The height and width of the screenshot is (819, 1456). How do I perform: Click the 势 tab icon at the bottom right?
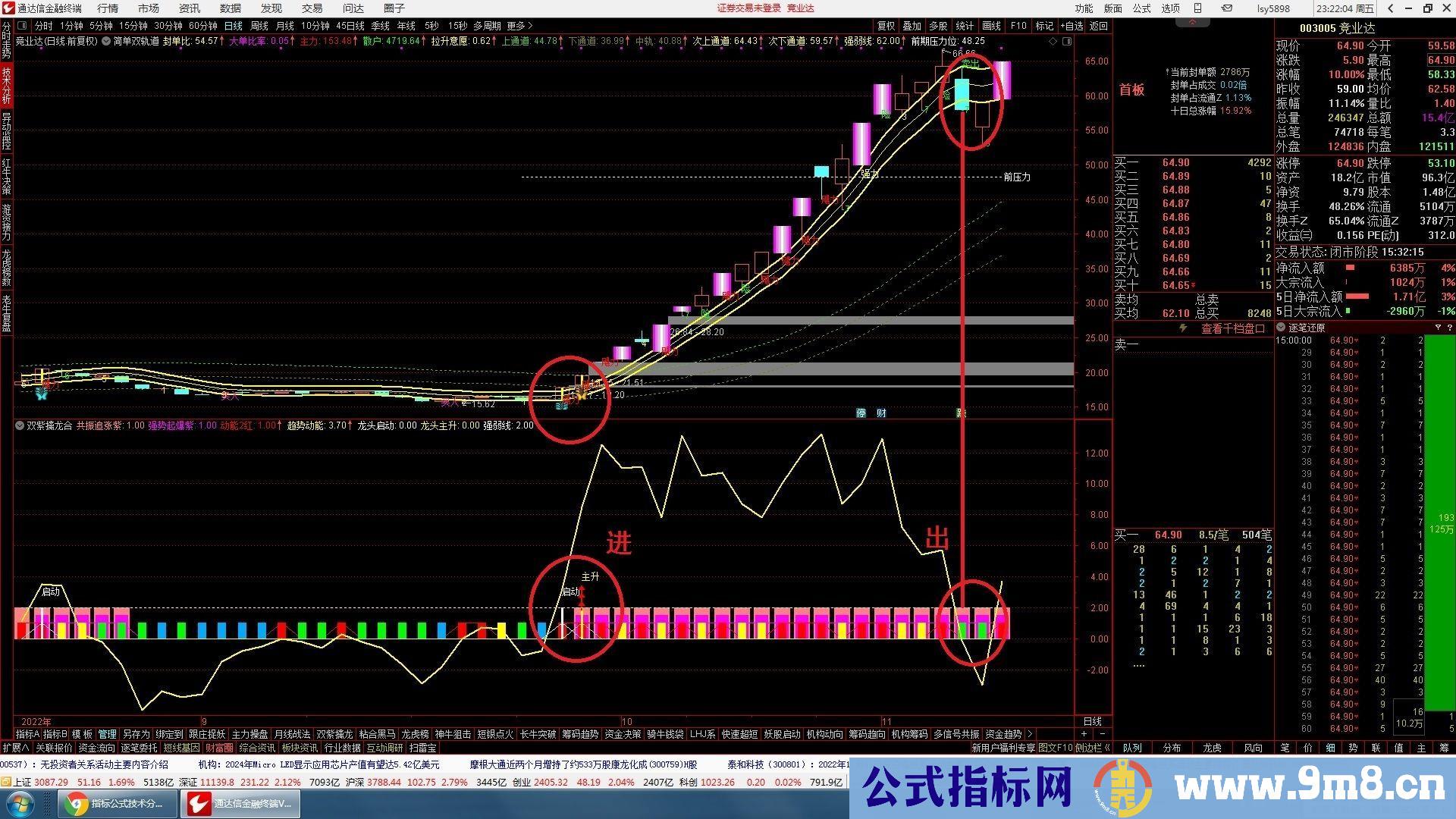1353,748
